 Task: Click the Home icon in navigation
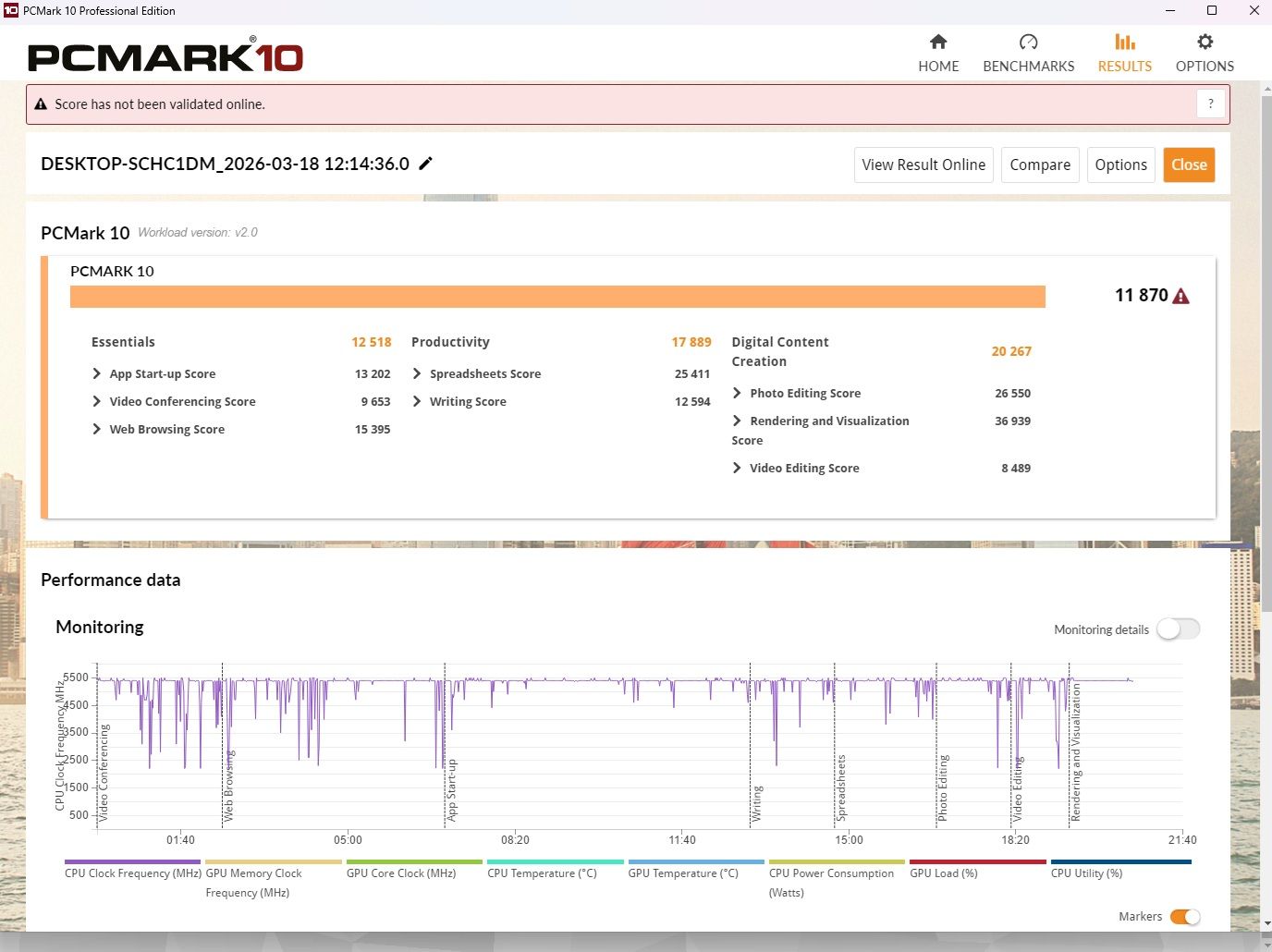point(938,42)
